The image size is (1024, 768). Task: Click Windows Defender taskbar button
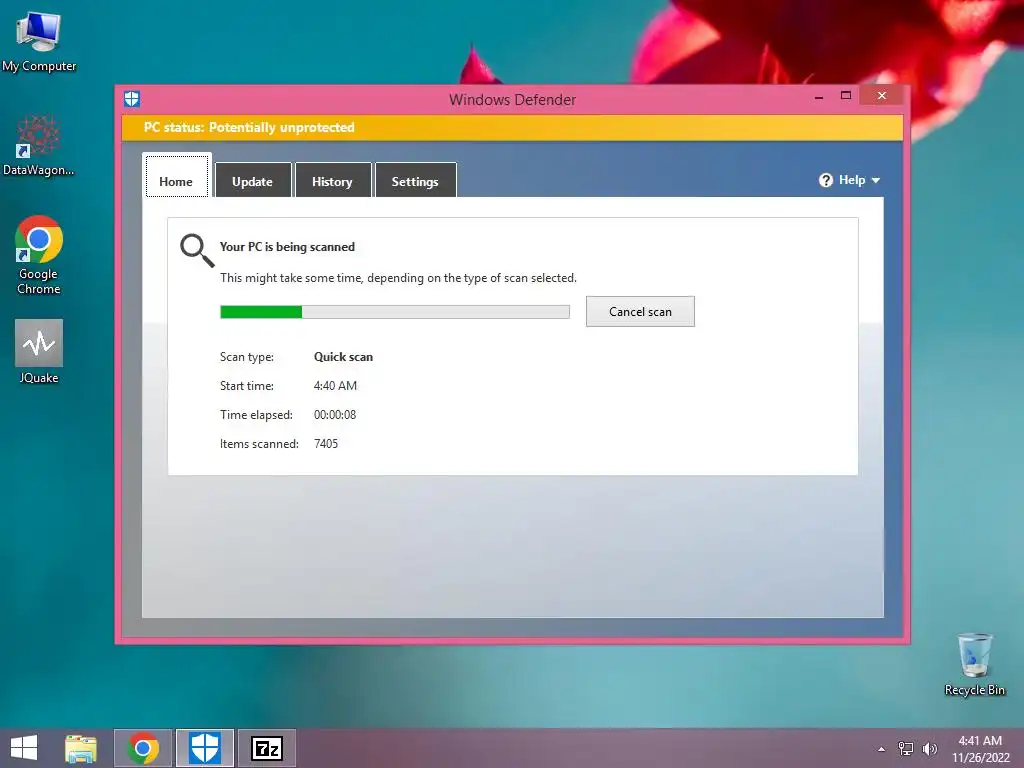point(204,748)
